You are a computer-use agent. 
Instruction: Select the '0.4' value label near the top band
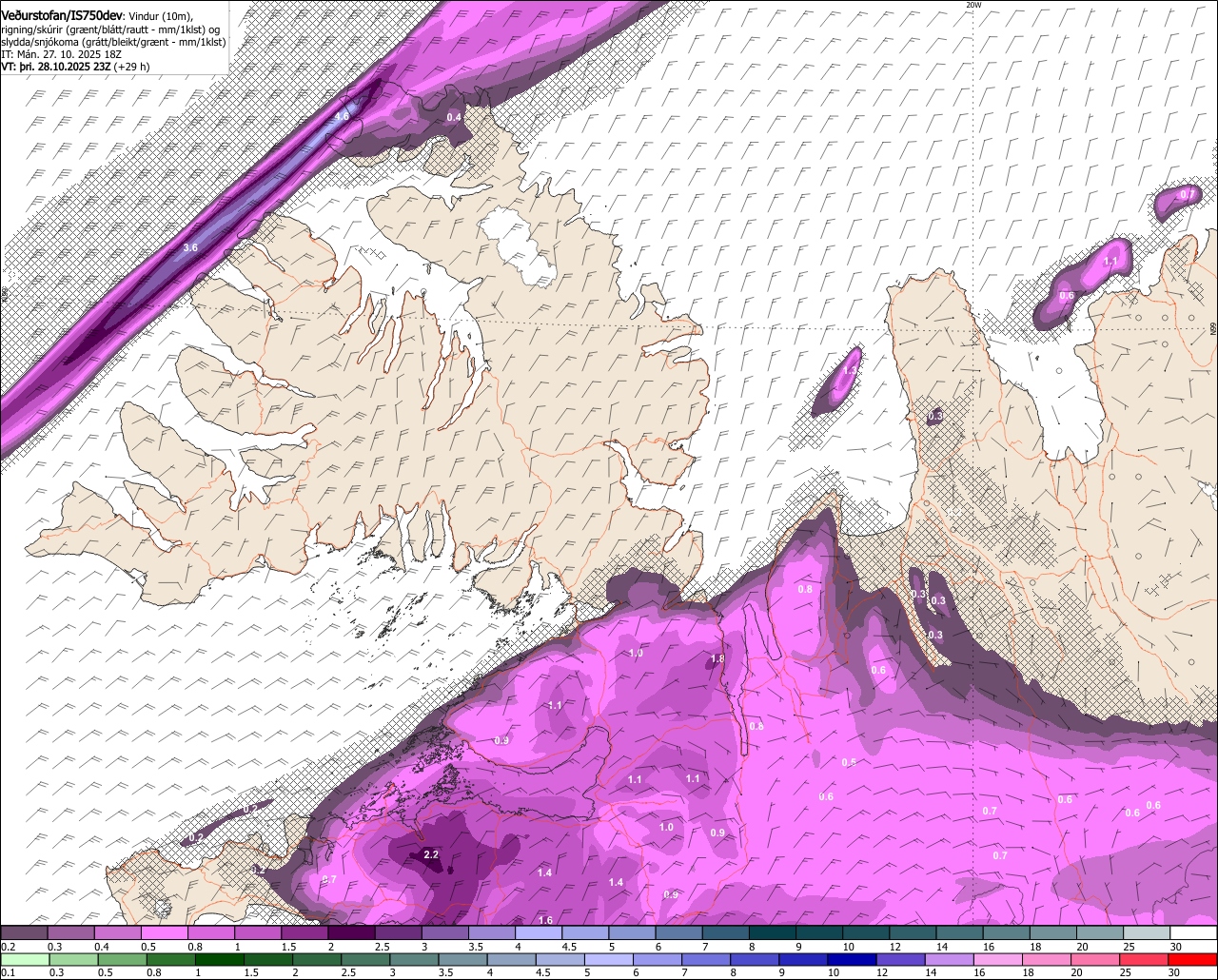[454, 117]
